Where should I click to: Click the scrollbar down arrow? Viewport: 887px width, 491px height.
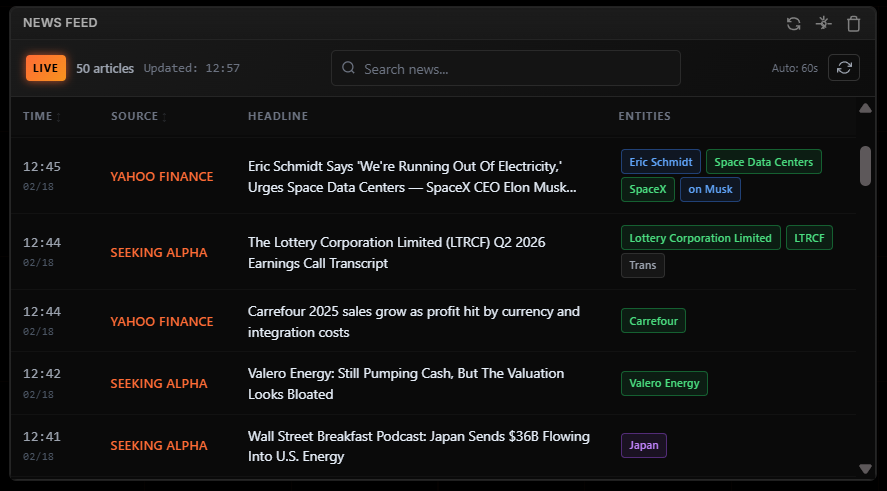click(865, 469)
